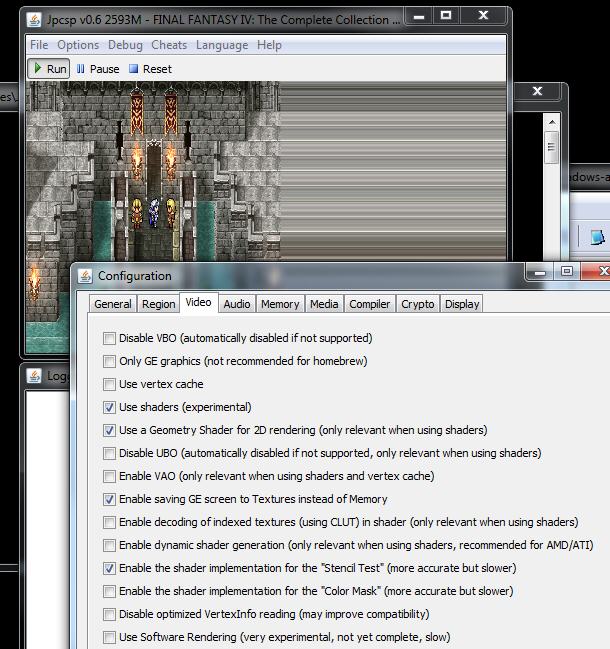
Task: Click the blue Reset icon
Action: tap(133, 69)
